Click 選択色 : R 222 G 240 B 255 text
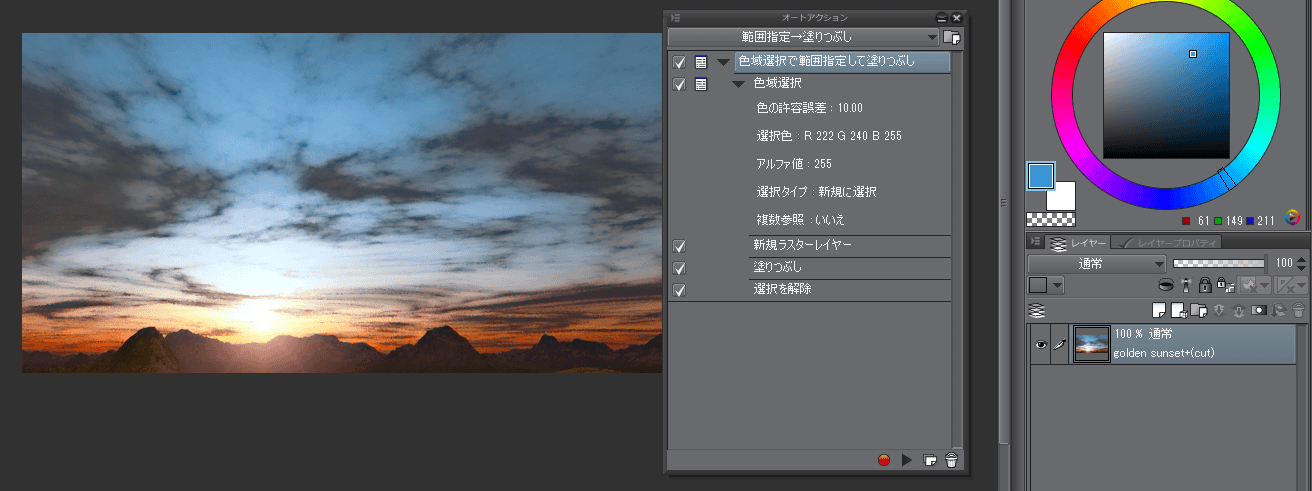 click(x=829, y=136)
